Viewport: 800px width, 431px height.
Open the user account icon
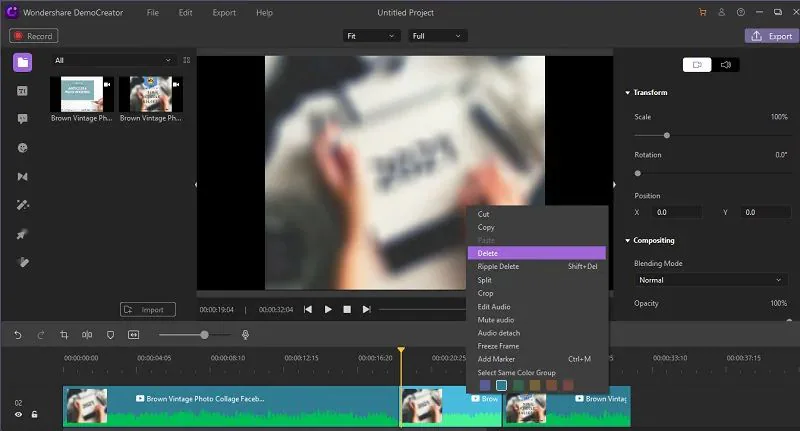[x=721, y=12]
